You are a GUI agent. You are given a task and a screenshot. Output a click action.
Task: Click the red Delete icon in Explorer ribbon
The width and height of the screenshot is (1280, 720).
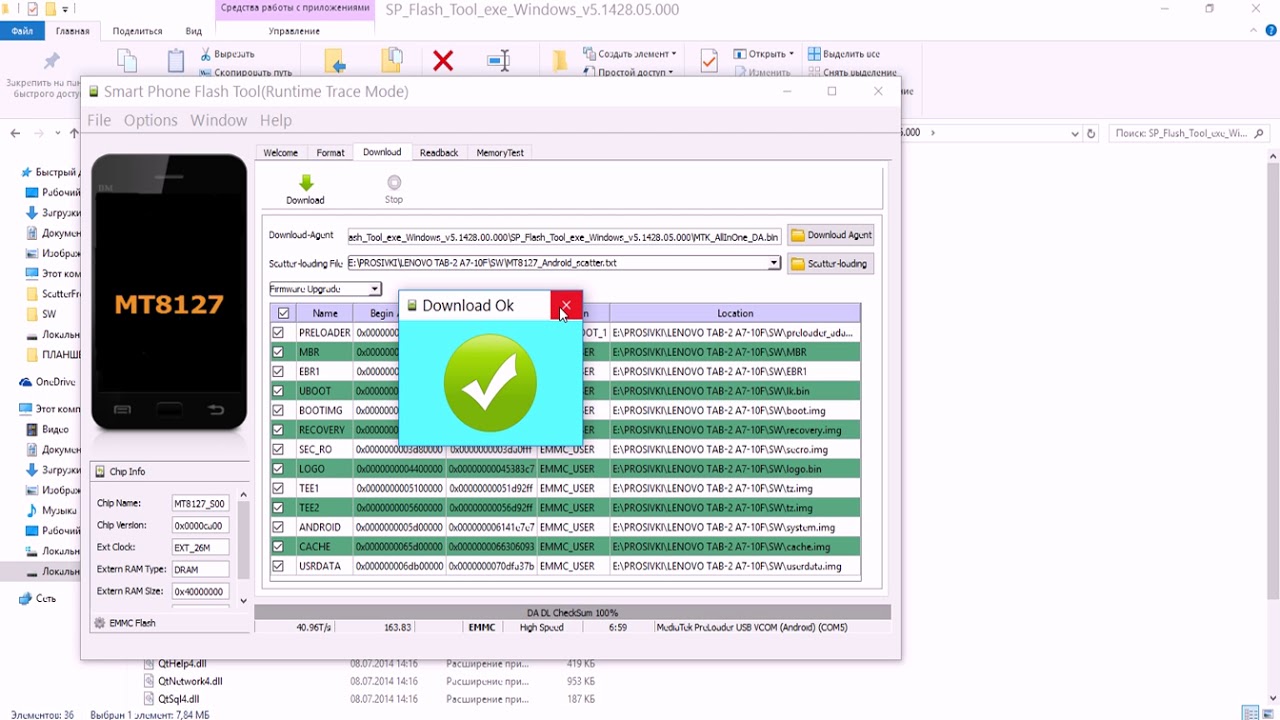(443, 62)
